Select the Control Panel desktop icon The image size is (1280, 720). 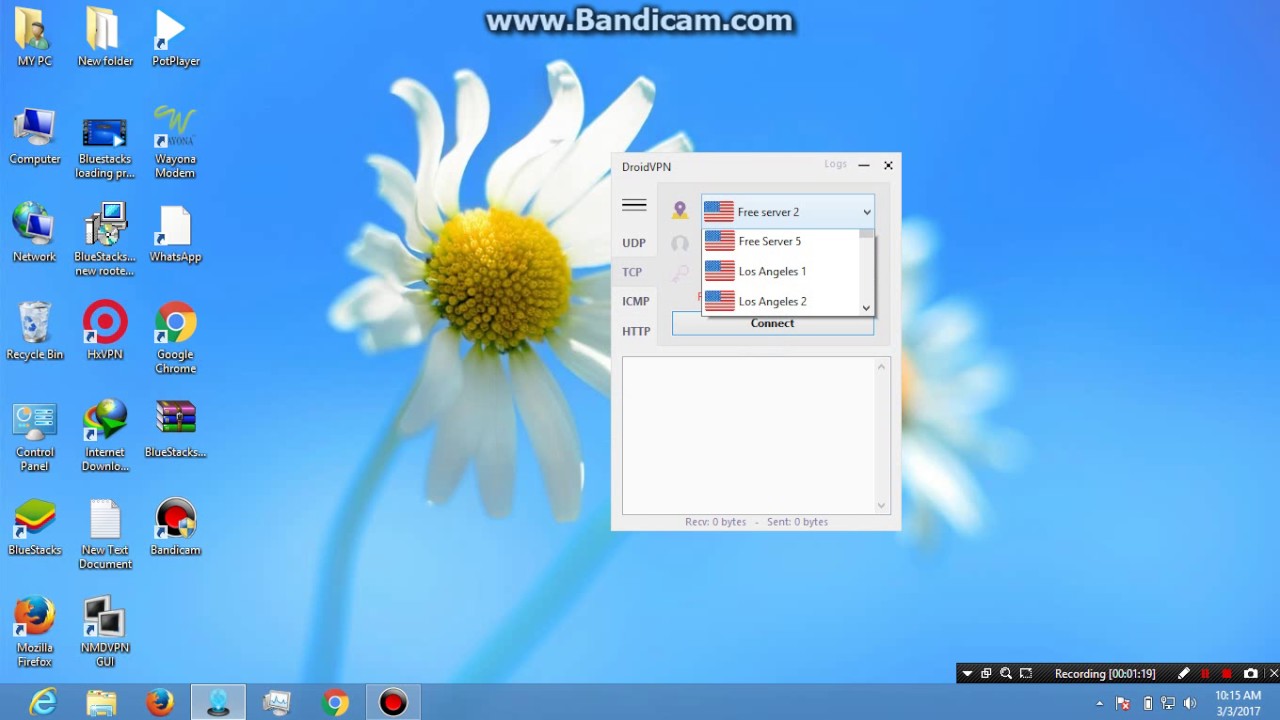point(34,437)
